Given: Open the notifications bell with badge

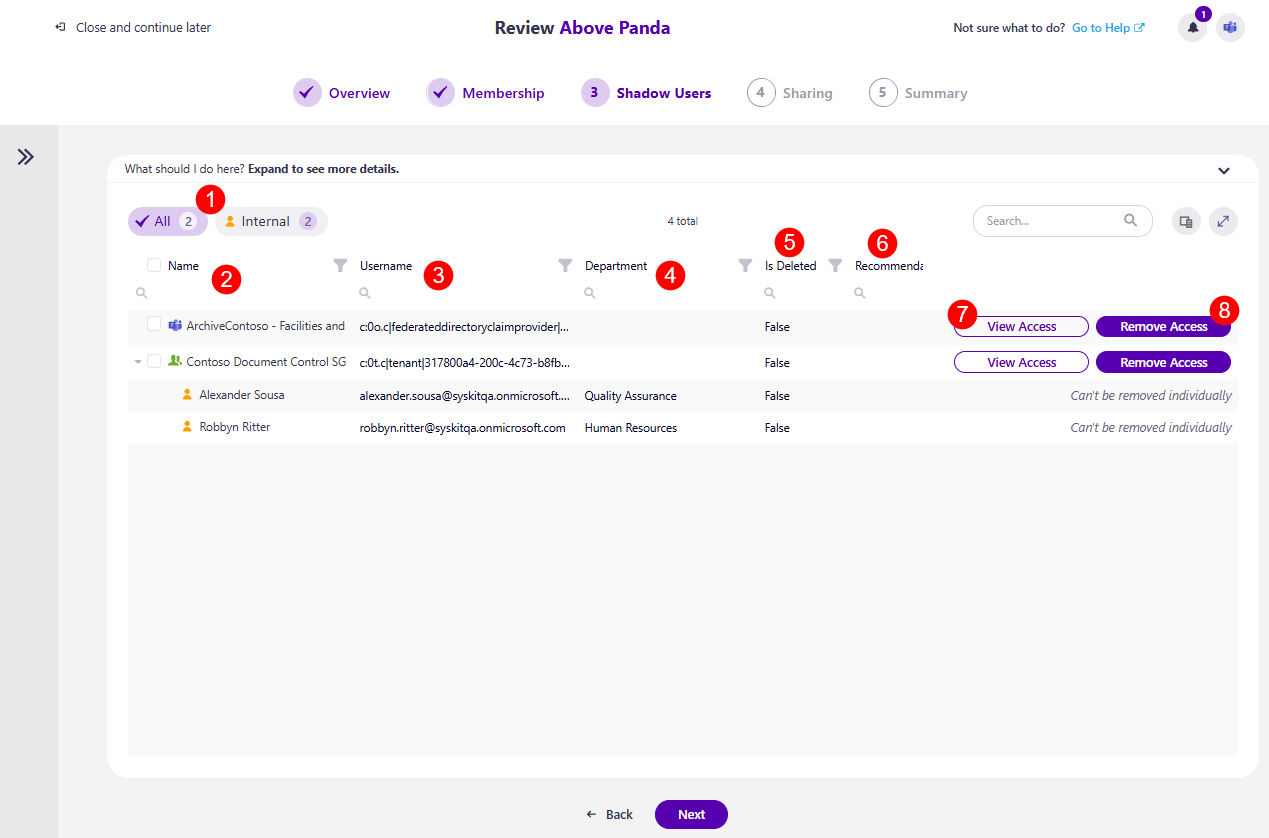Looking at the screenshot, I should (x=1191, y=27).
